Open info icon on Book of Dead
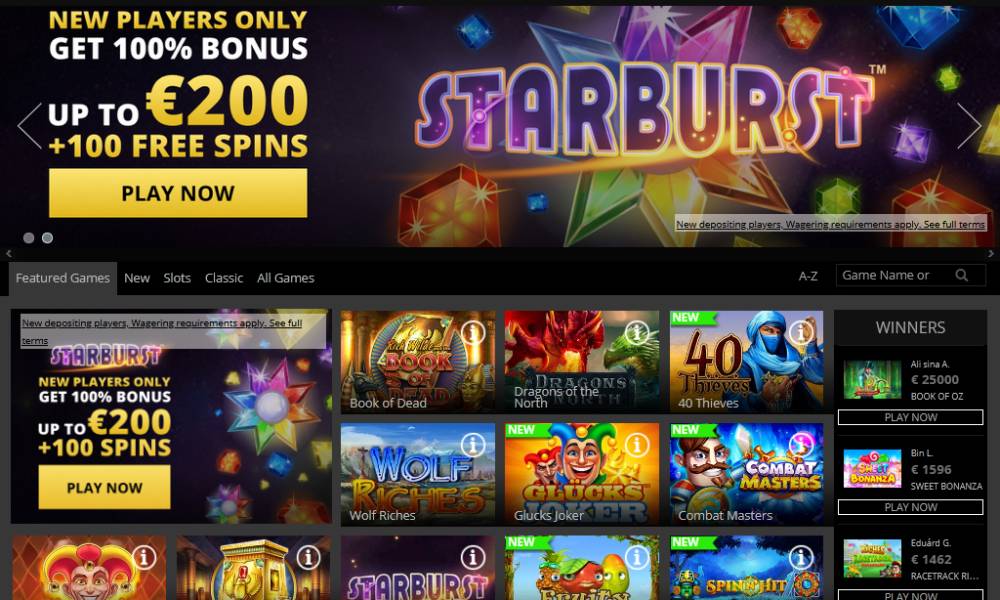The width and height of the screenshot is (1000, 600). coord(473,332)
